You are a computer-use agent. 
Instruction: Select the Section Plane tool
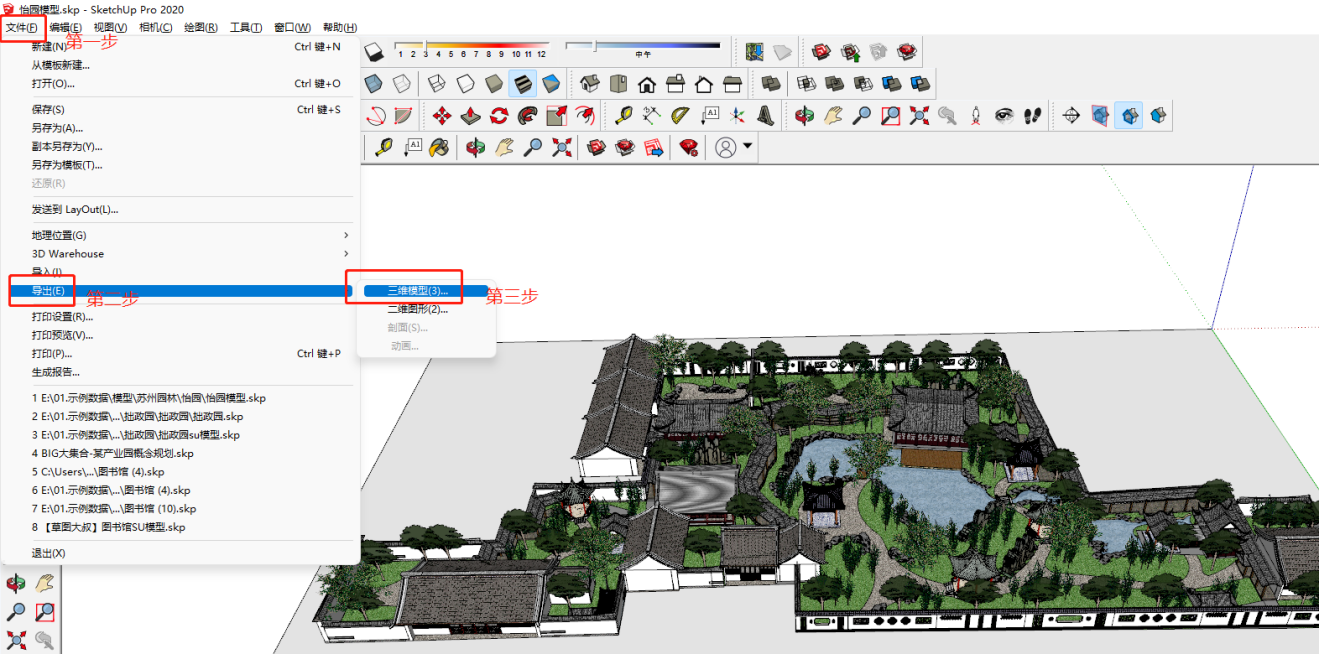(x=1071, y=116)
